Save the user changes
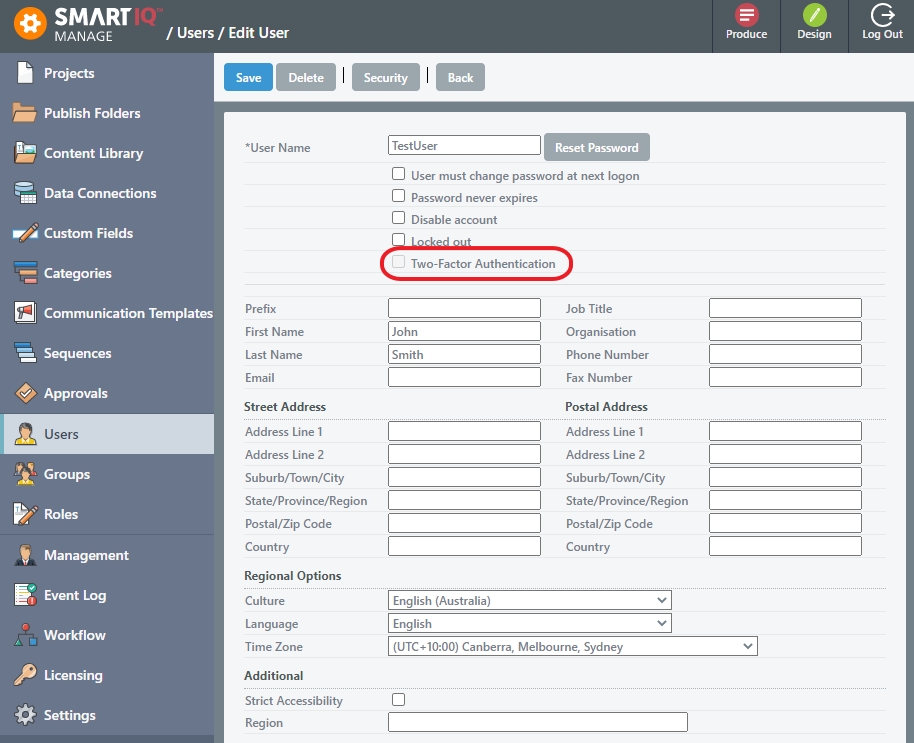 [x=248, y=77]
